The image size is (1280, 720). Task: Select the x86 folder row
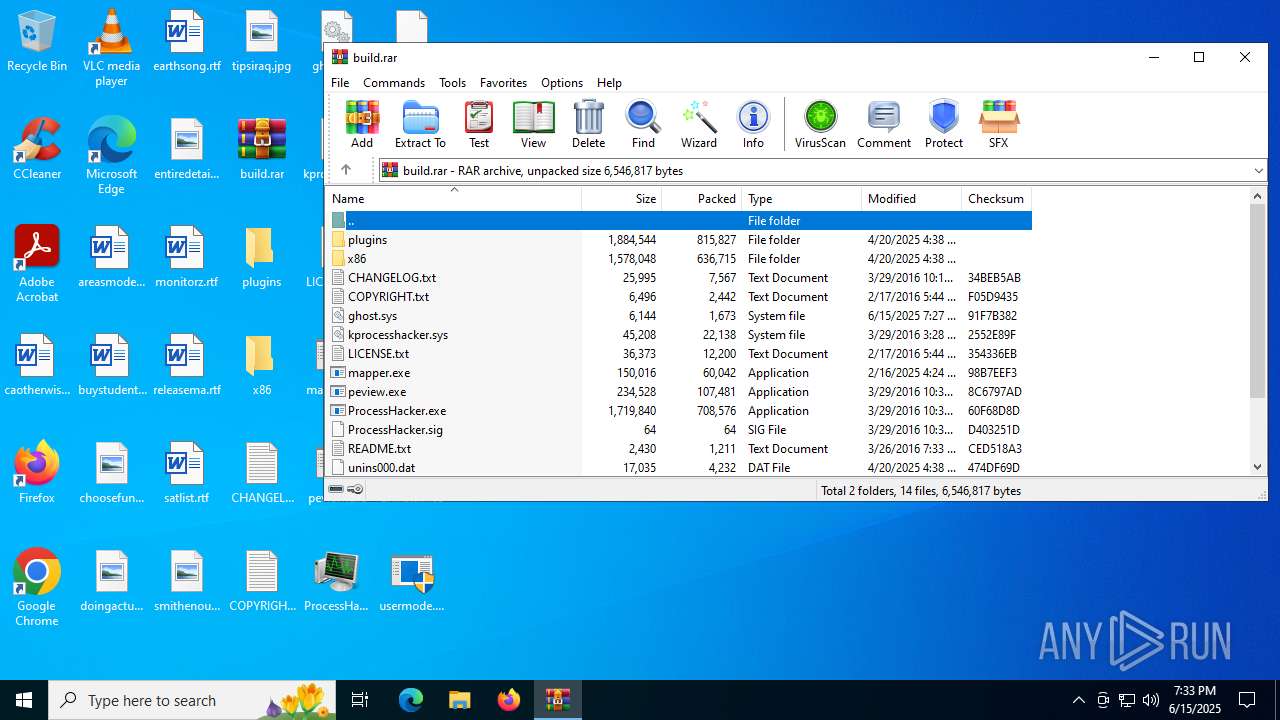coord(680,259)
